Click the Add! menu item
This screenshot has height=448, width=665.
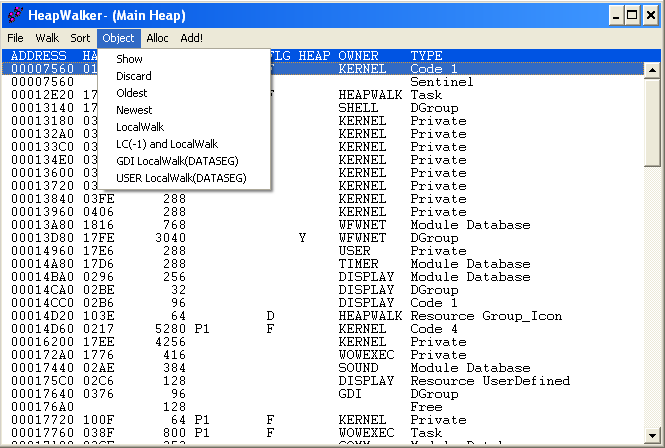[x=191, y=38]
